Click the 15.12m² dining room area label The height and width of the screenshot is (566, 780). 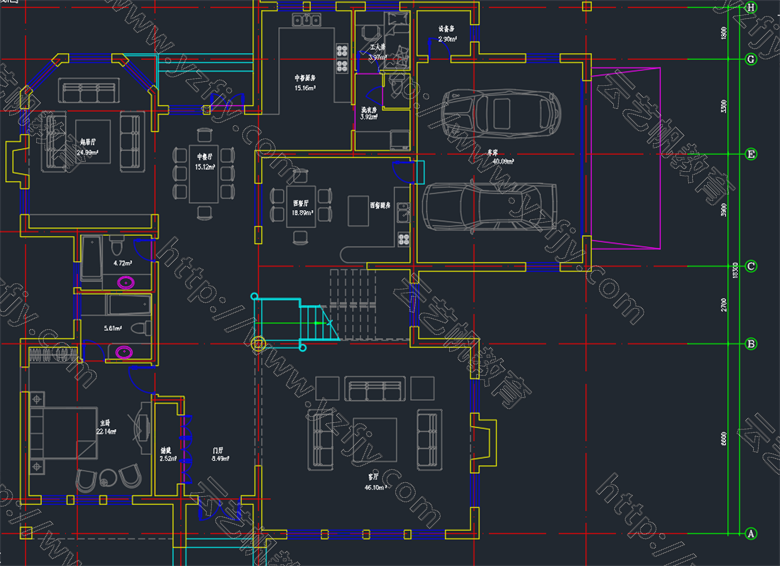[204, 167]
